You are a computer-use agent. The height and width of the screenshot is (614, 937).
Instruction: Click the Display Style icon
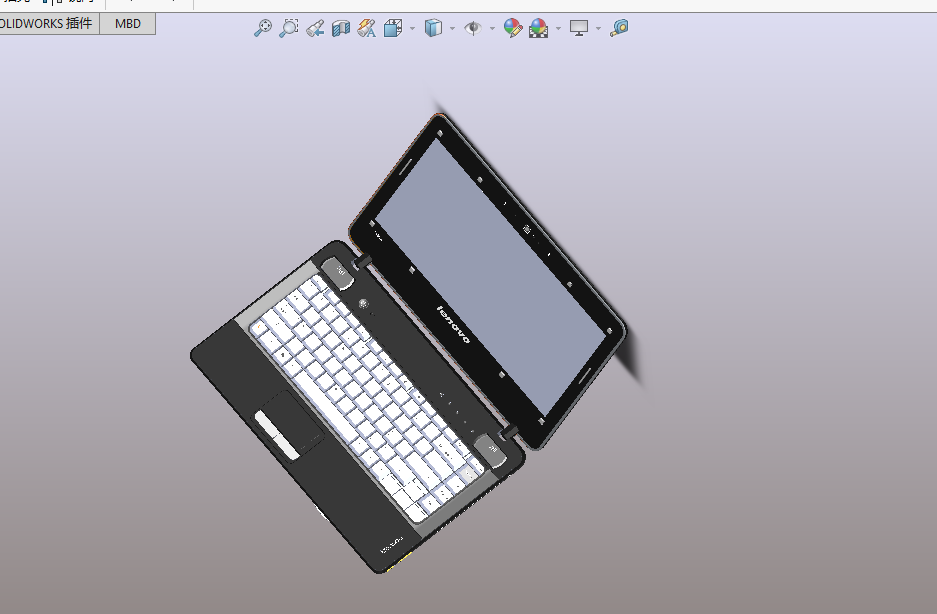tap(433, 28)
